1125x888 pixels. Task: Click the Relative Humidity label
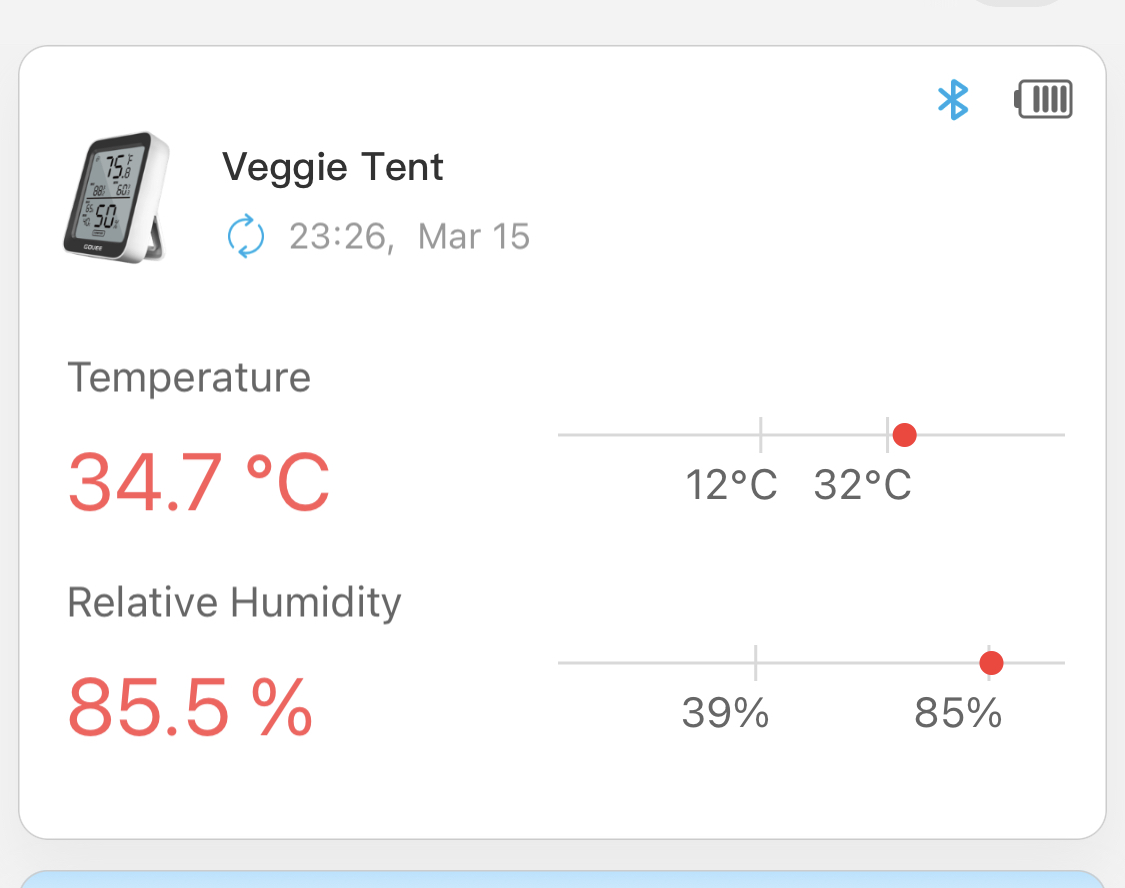tap(234, 602)
